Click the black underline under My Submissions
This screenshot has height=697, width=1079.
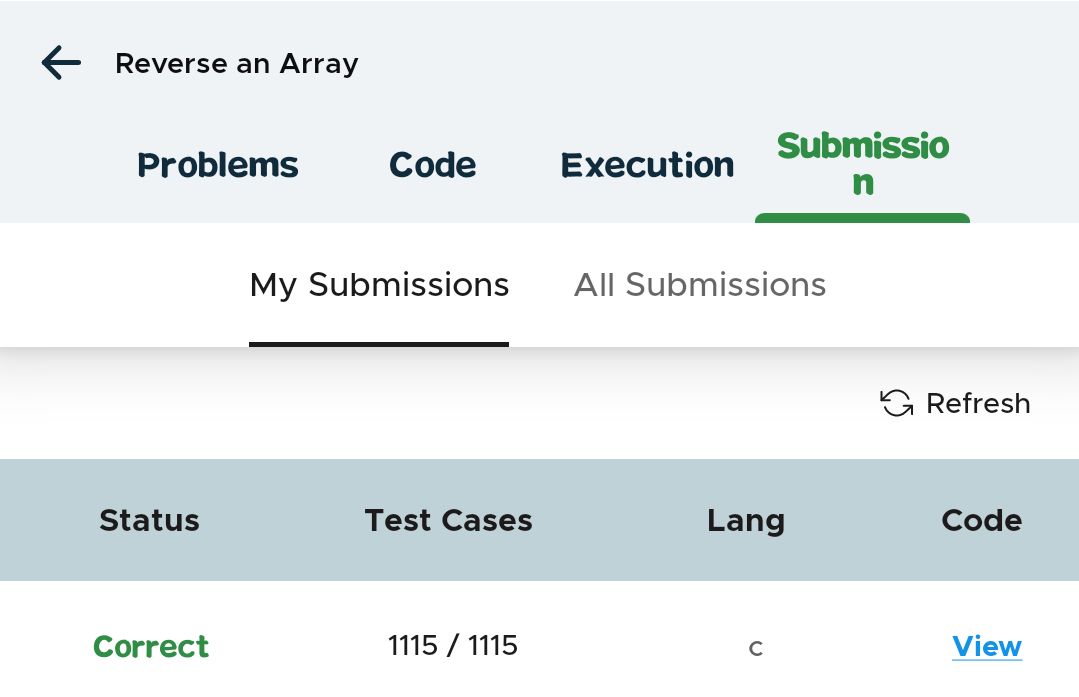(379, 344)
